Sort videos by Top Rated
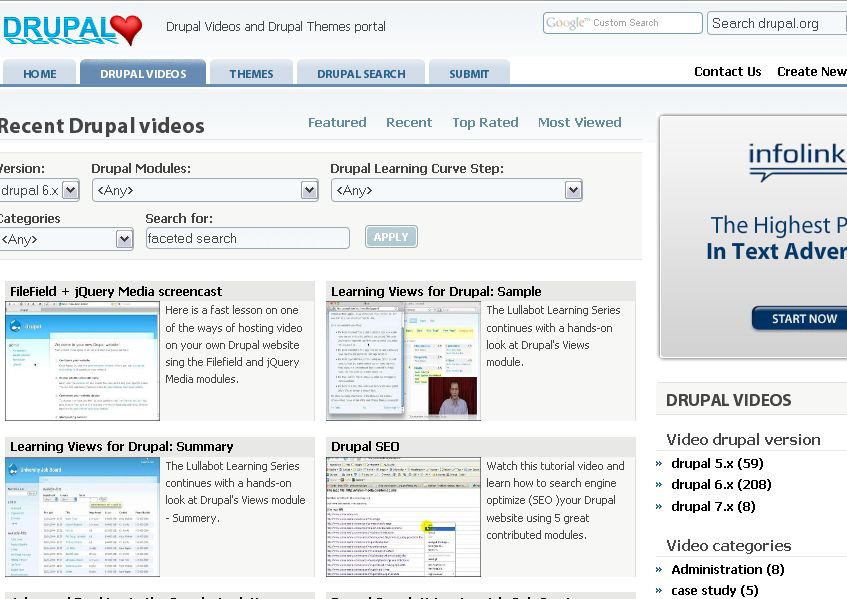Image resolution: width=847 pixels, height=599 pixels. 485,123
